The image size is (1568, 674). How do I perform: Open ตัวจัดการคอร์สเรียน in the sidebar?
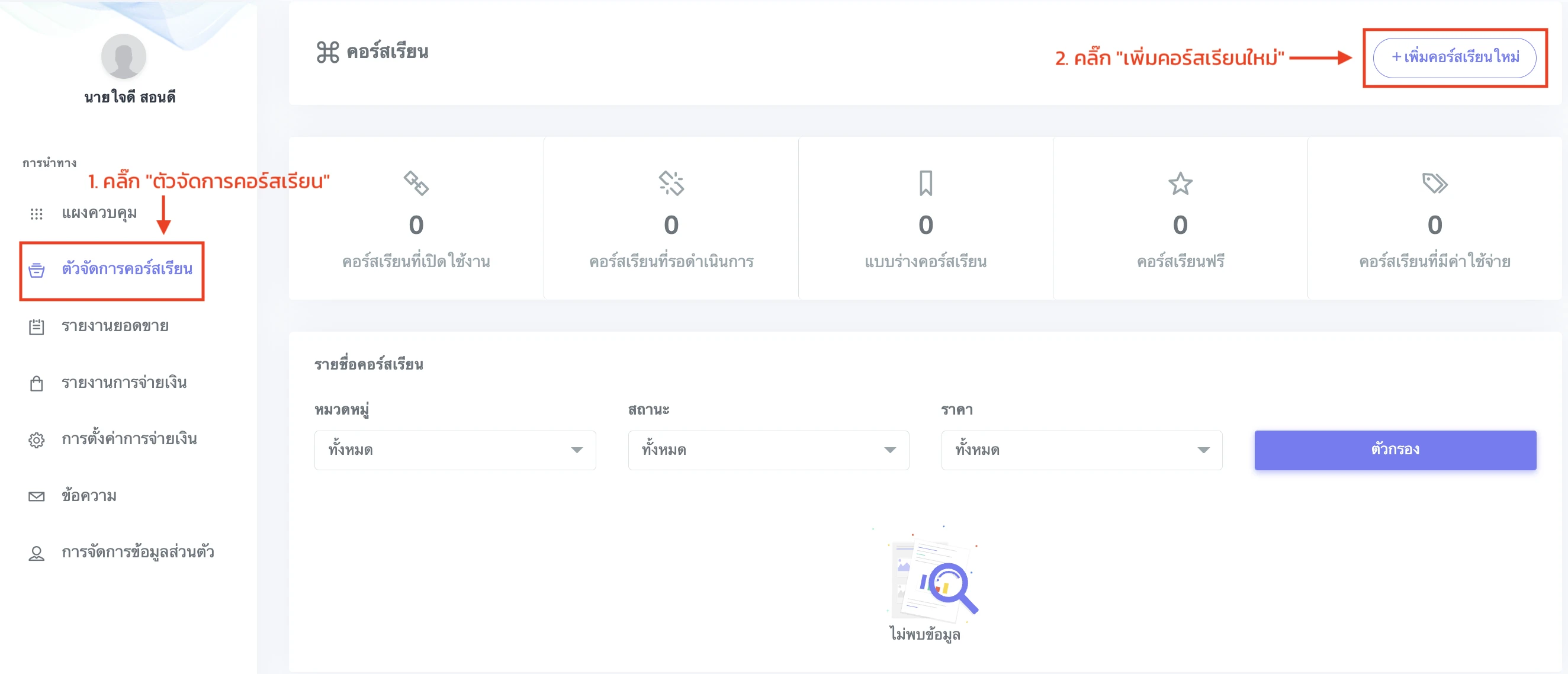tap(127, 268)
